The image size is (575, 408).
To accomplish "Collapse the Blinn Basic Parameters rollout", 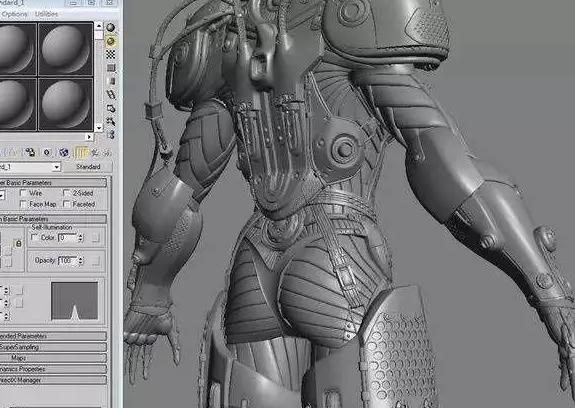I will (53, 219).
